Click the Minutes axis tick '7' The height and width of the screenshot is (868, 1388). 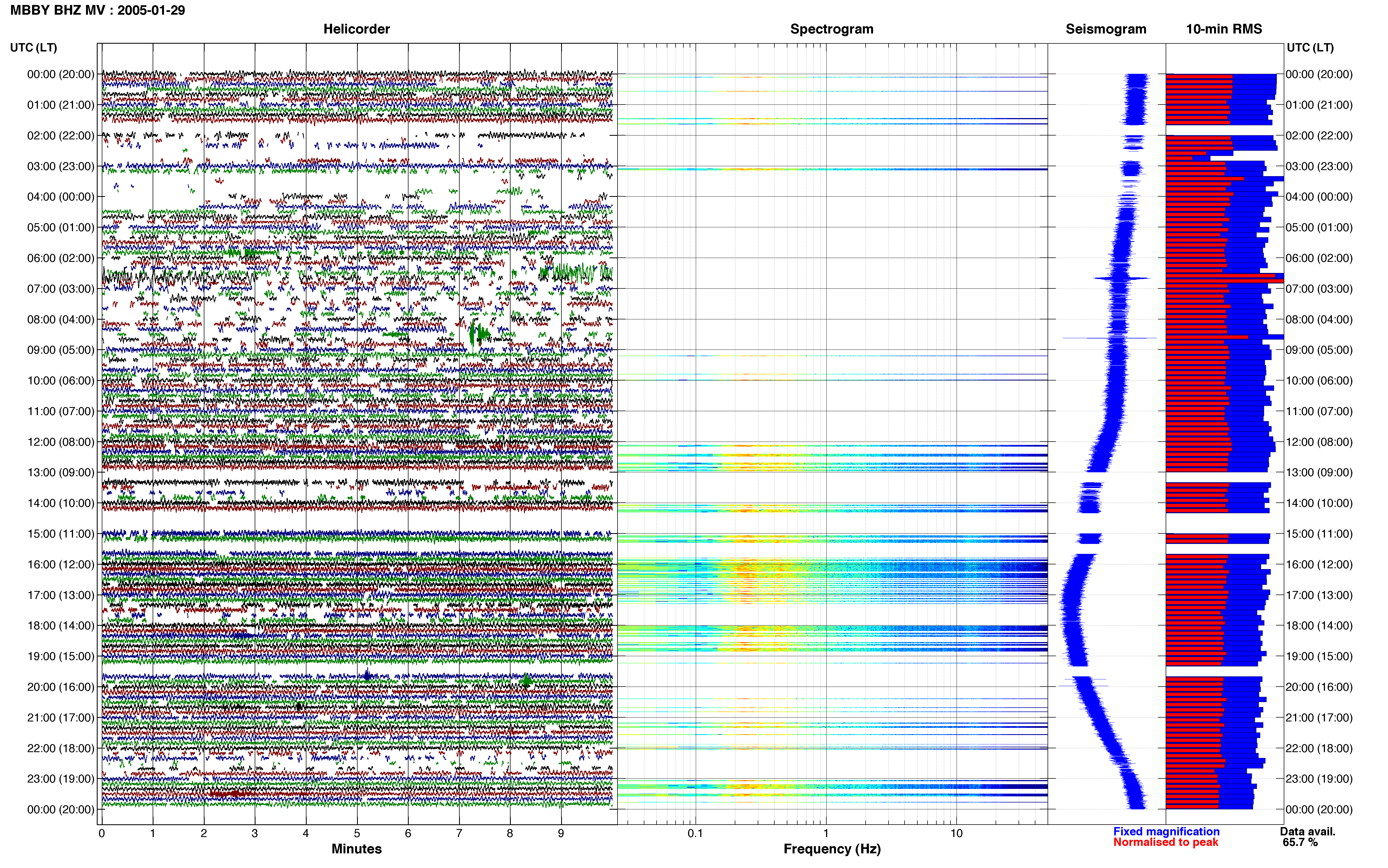(x=459, y=833)
